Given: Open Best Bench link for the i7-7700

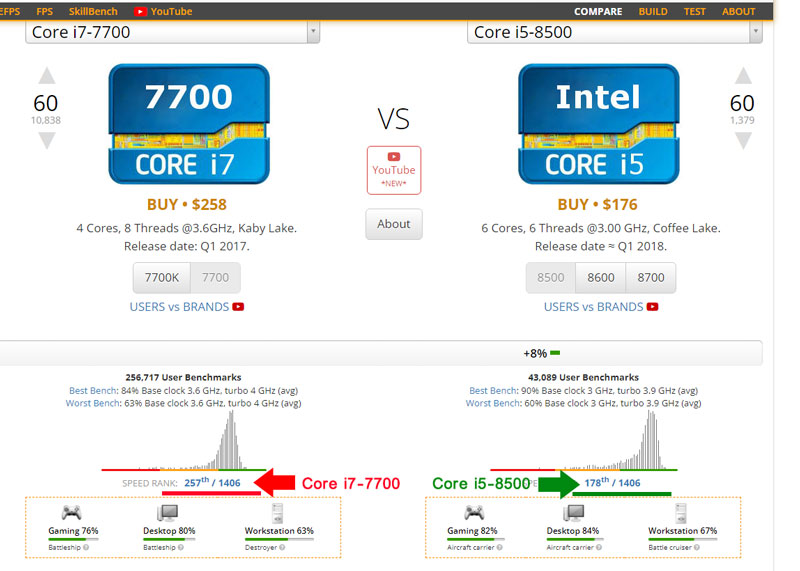Looking at the screenshot, I should point(93,390).
